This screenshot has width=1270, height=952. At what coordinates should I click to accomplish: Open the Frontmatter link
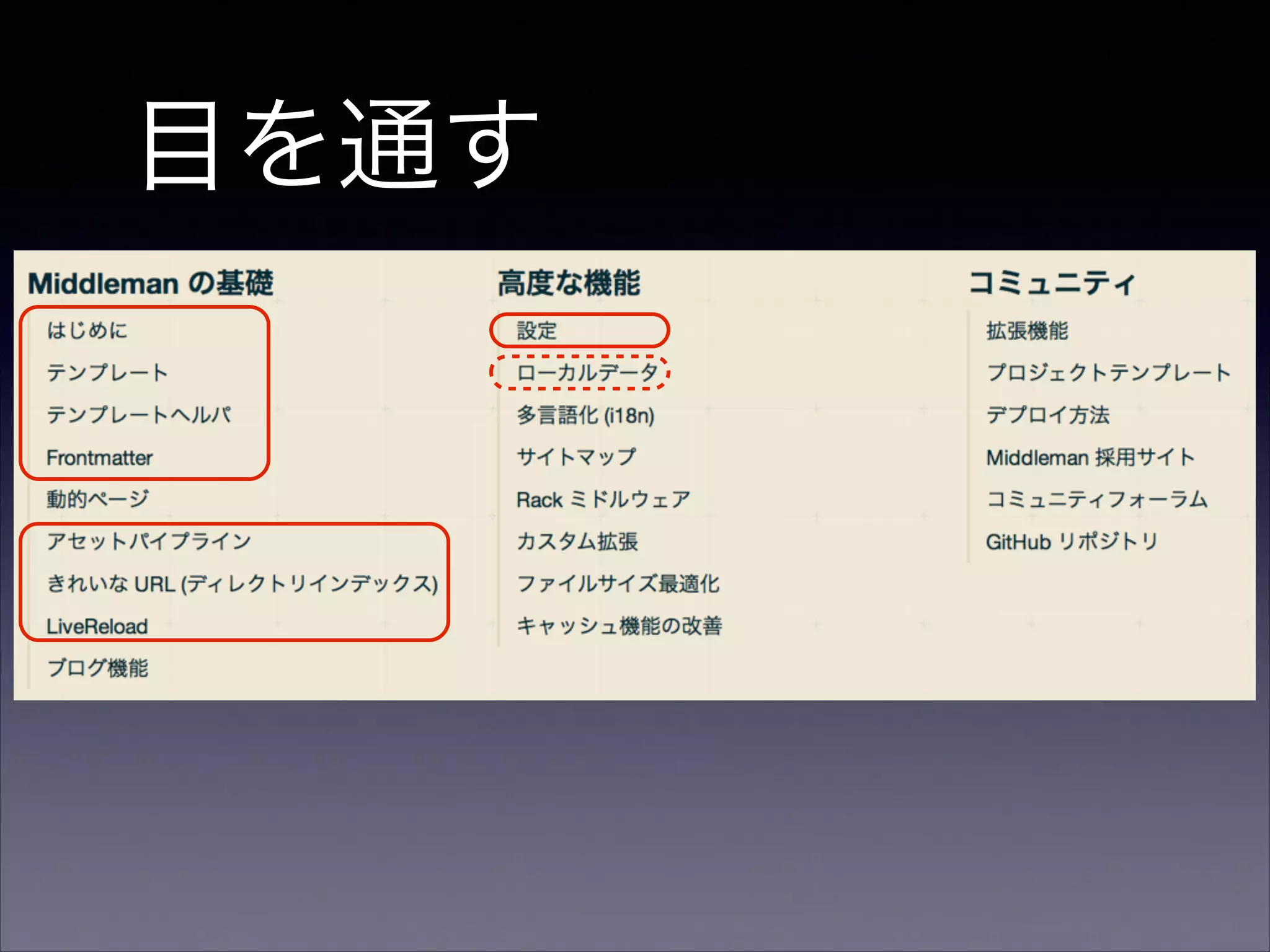pyautogui.click(x=100, y=457)
